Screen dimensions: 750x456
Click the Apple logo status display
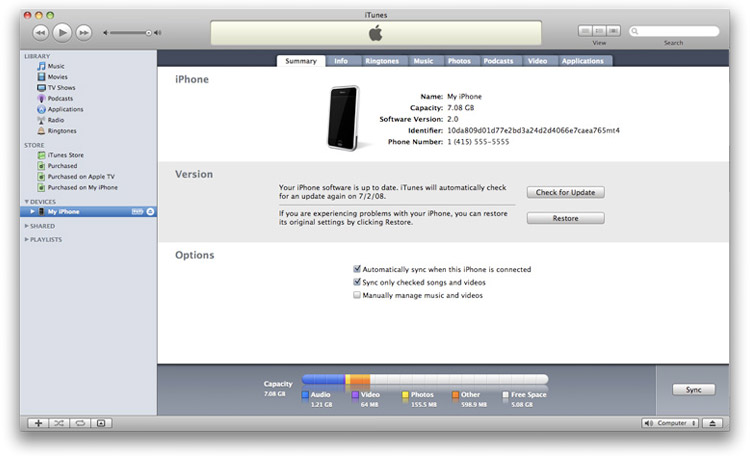pyautogui.click(x=376, y=33)
